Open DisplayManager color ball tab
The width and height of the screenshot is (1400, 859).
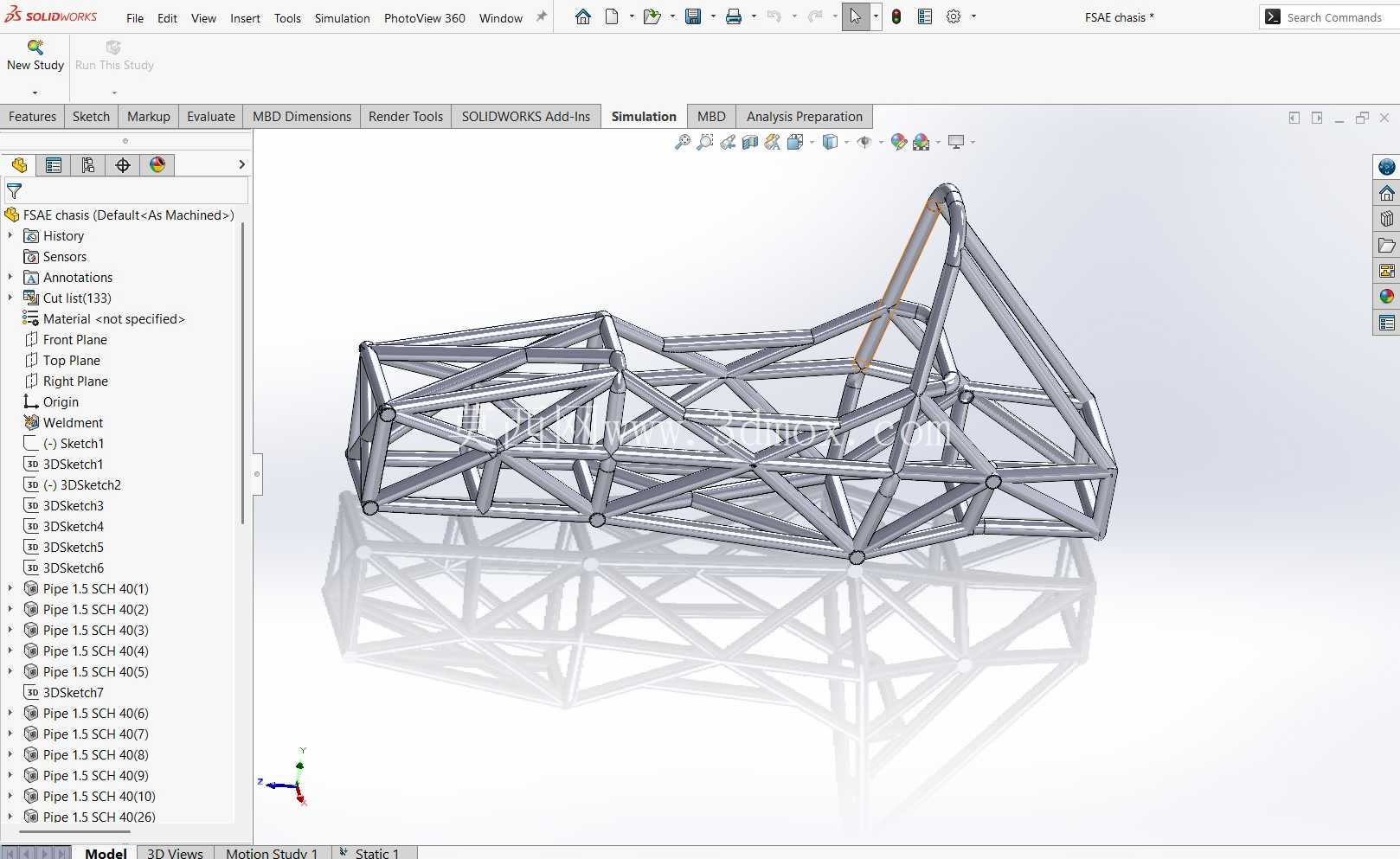point(157,164)
